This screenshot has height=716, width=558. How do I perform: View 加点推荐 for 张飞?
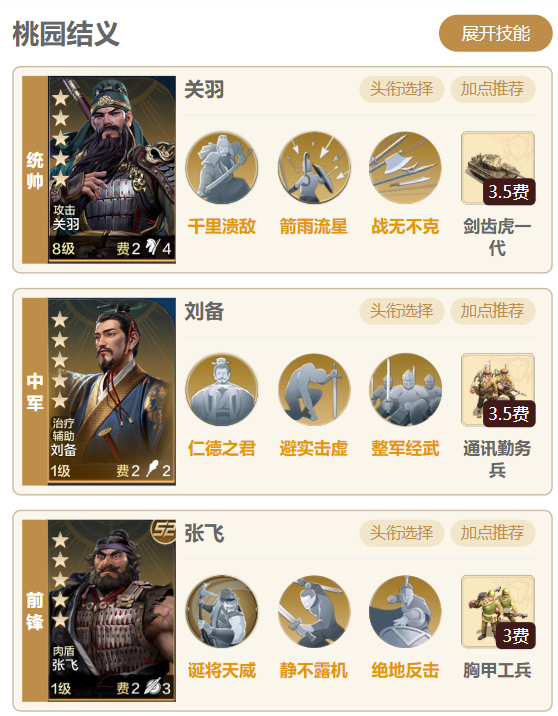click(493, 533)
